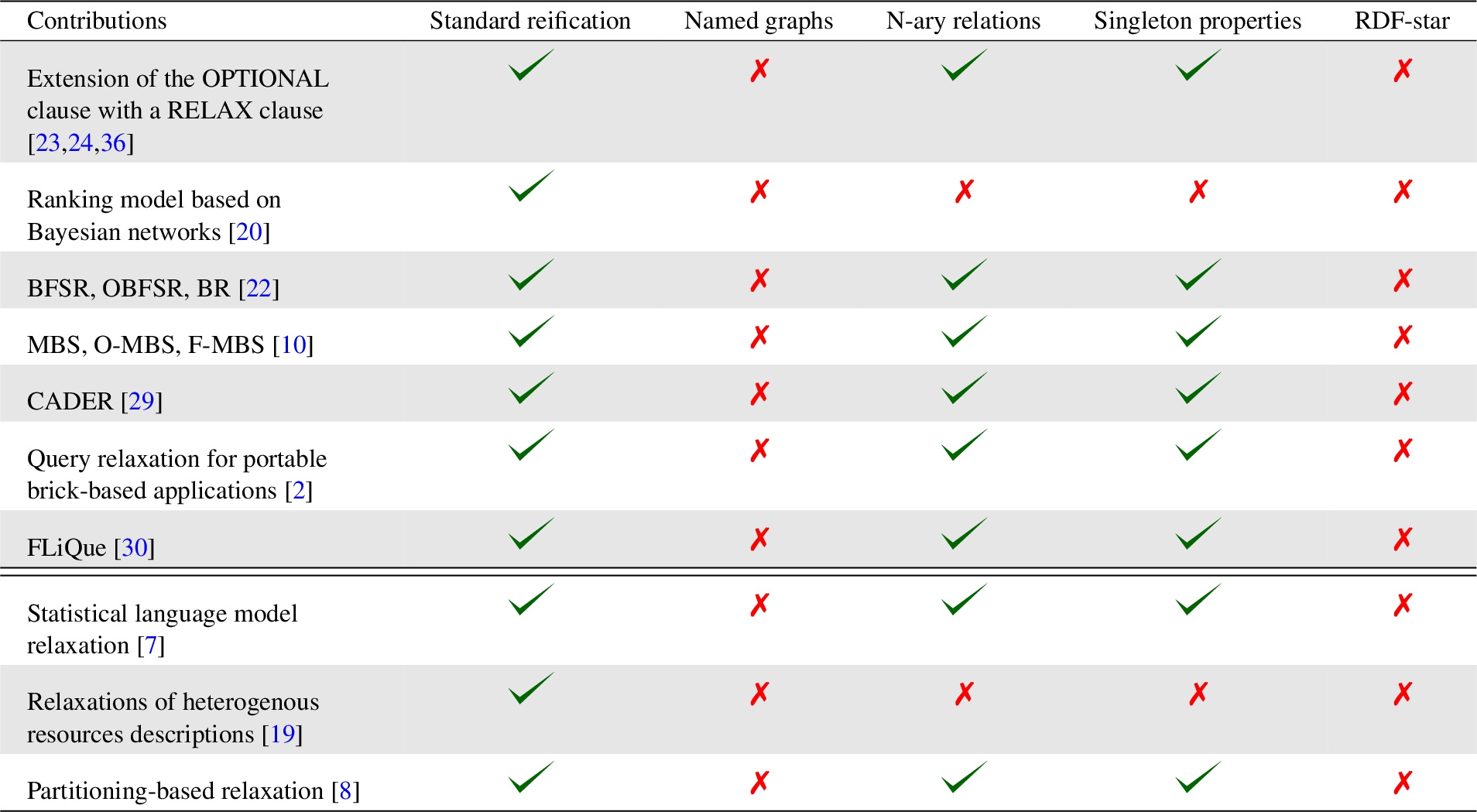Open citation 19 for heterogenous resources descriptions
The width and height of the screenshot is (1477, 812).
[283, 734]
